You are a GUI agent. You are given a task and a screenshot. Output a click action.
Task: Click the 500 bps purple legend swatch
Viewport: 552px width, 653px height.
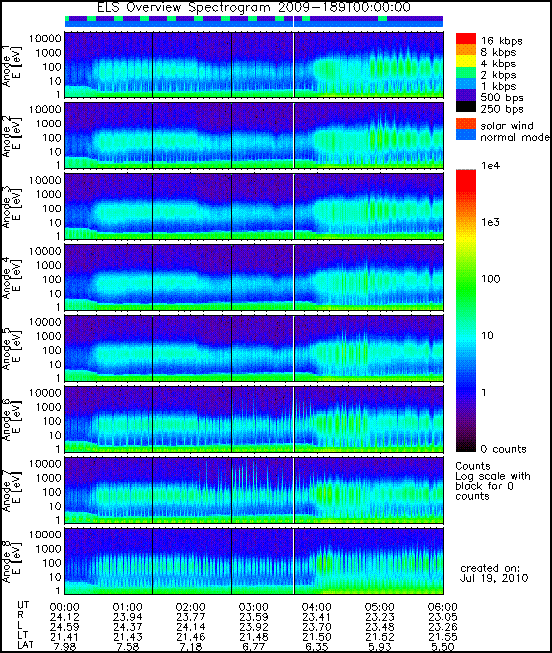click(466, 95)
